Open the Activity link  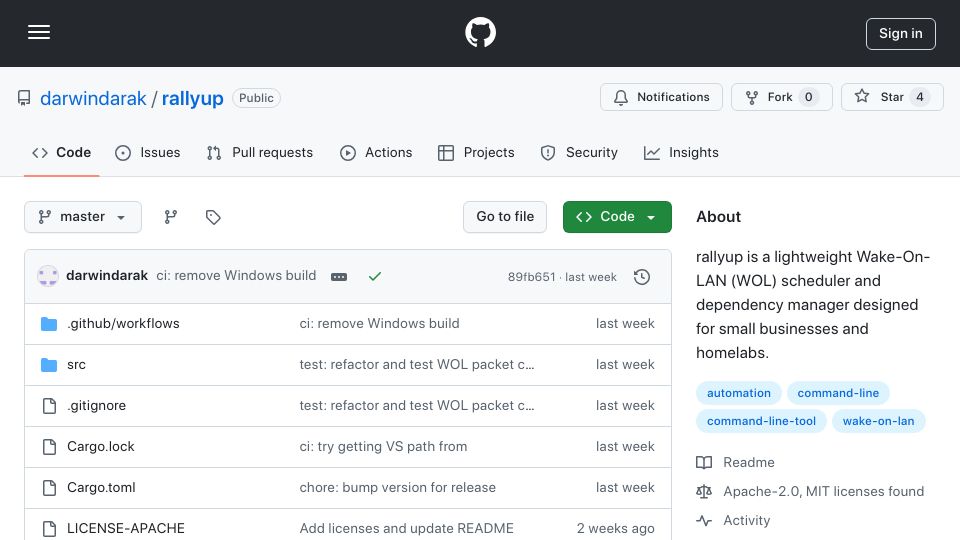point(746,520)
